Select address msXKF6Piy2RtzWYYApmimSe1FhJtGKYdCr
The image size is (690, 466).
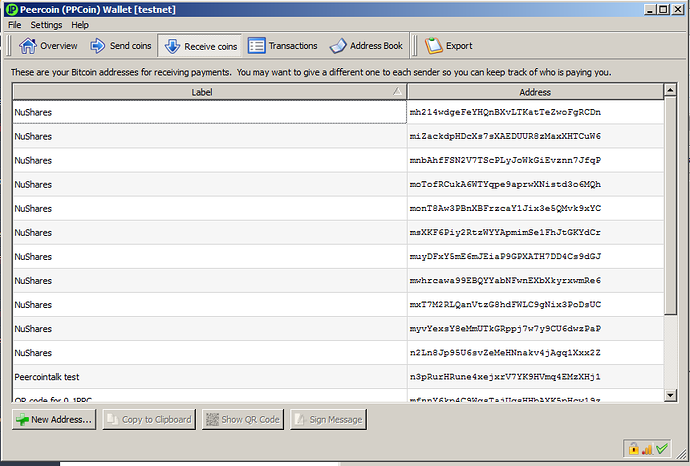(505, 232)
